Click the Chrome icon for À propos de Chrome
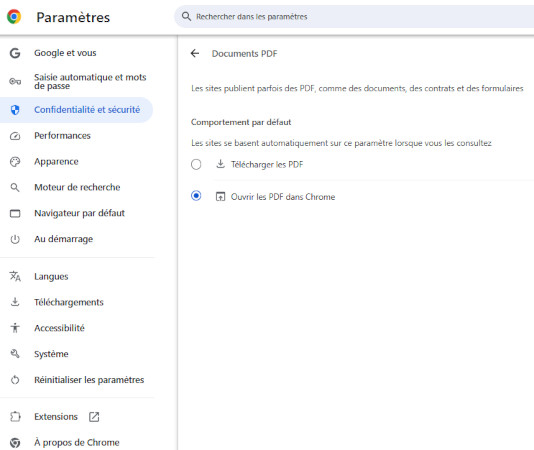534x450 pixels. pyautogui.click(x=15, y=443)
